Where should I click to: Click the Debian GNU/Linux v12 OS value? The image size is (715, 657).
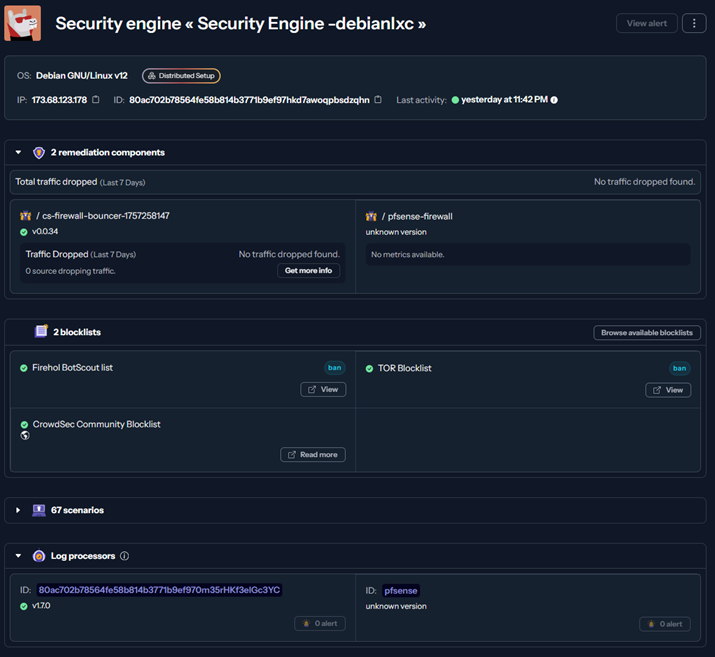82,76
